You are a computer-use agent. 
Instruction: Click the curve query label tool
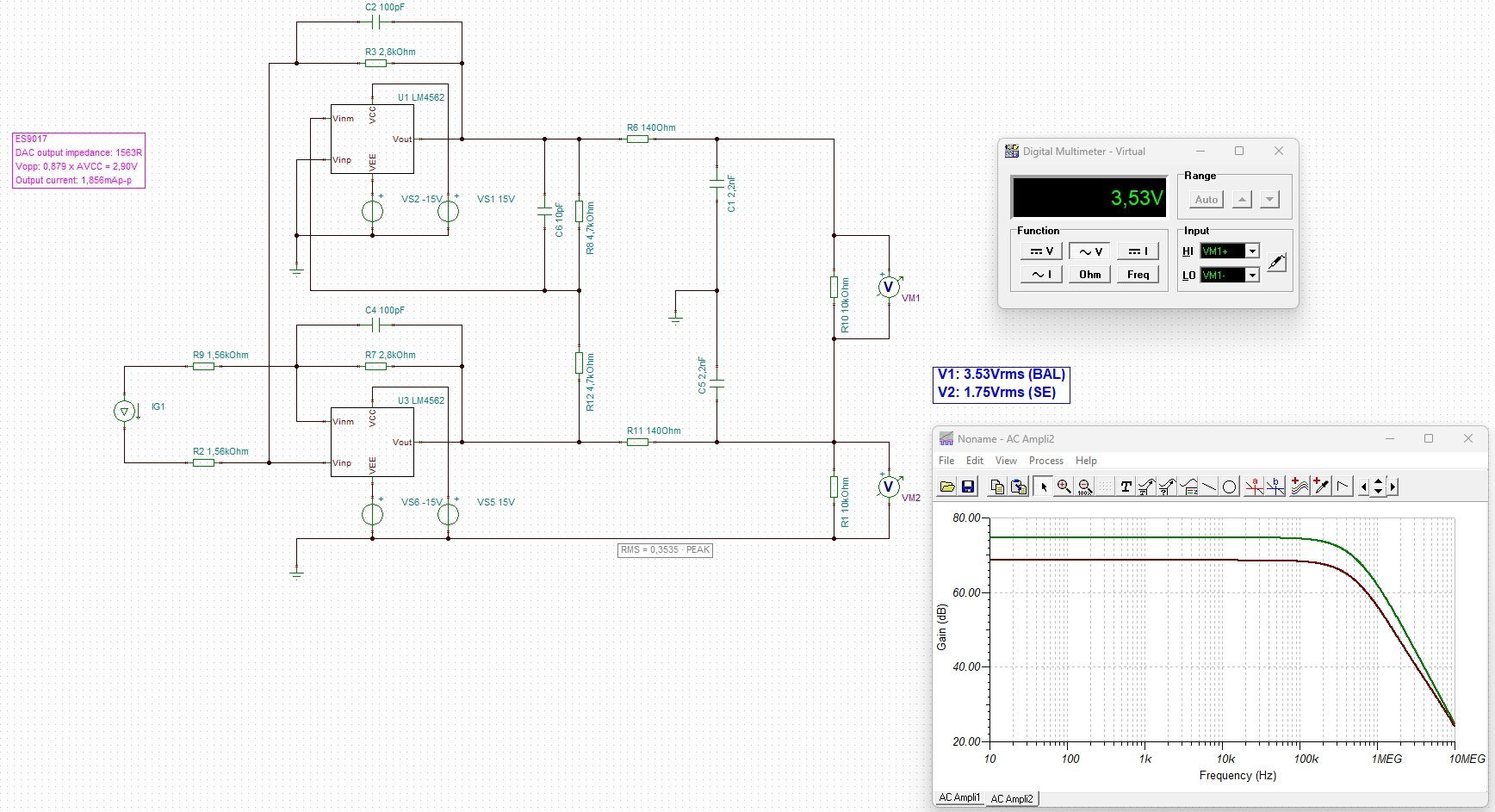(x=1167, y=487)
